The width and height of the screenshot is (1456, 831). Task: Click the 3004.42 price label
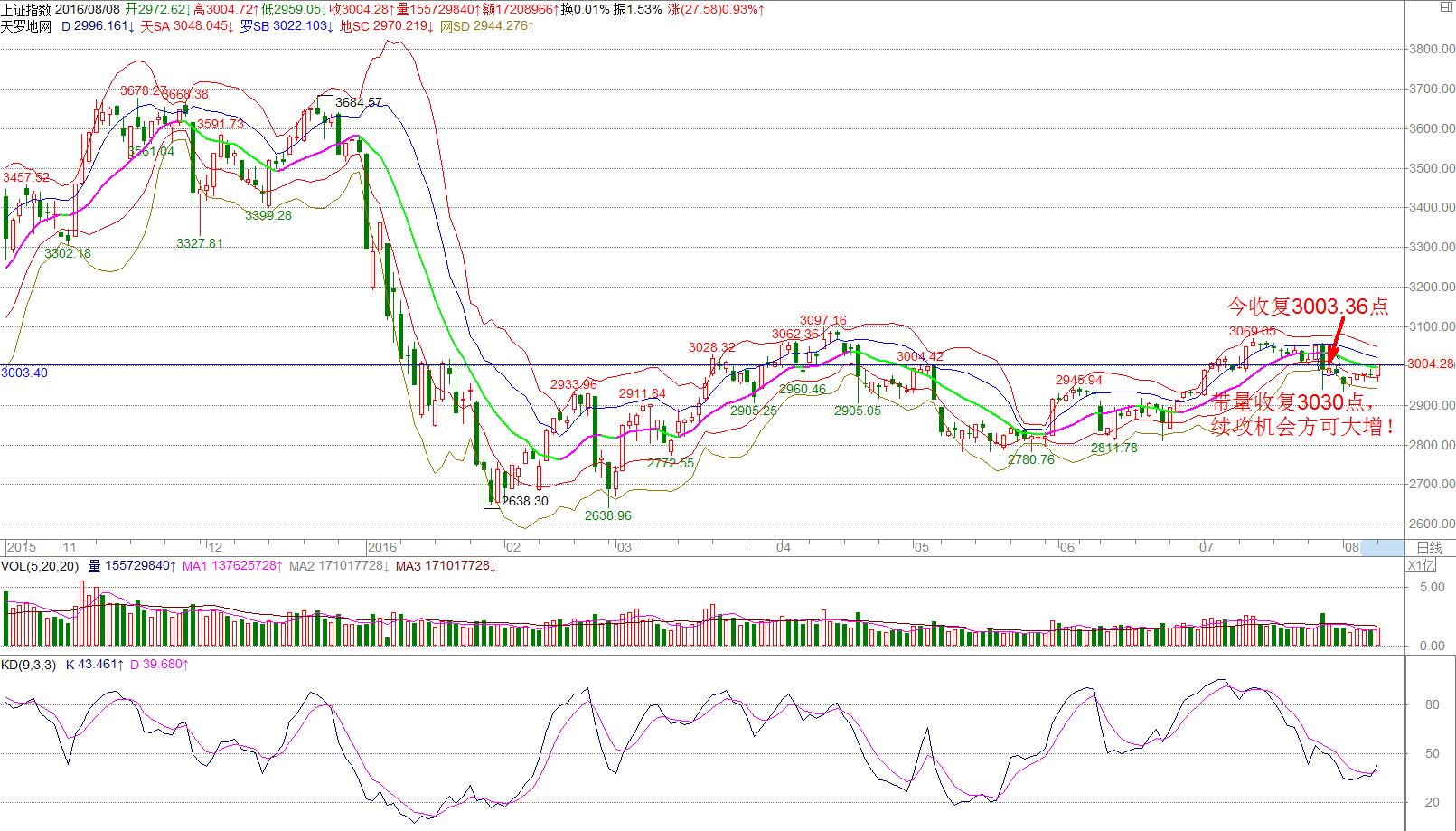pyautogui.click(x=920, y=356)
